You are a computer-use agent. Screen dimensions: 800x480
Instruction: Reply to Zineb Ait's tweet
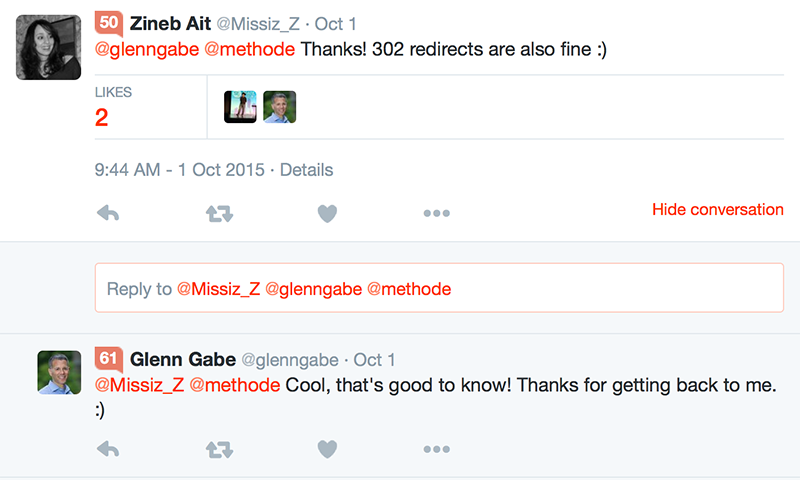(108, 213)
